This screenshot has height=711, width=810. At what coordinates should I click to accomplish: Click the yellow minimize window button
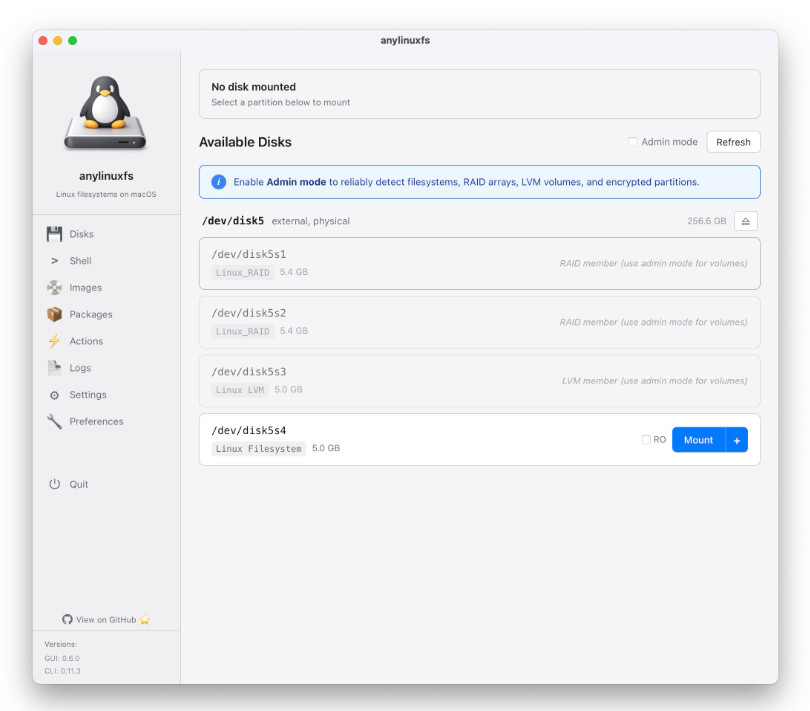pyautogui.click(x=58, y=40)
